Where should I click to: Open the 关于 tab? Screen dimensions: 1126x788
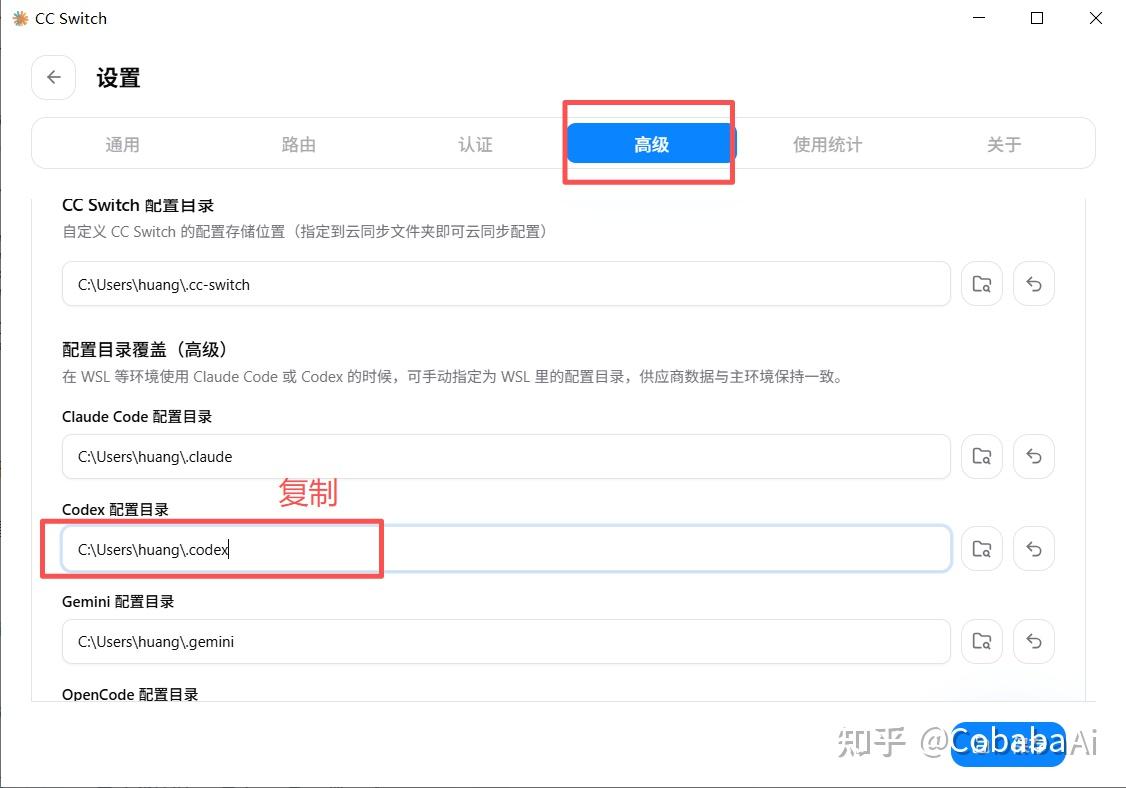(1003, 144)
